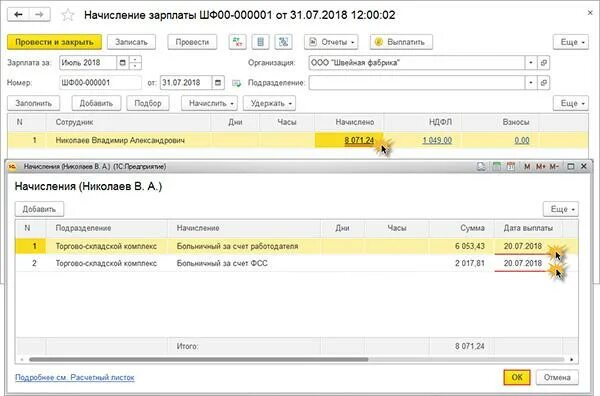Go back with the left arrow button
Image resolution: width=600 pixels, height=396 pixels.
click(x=18, y=15)
